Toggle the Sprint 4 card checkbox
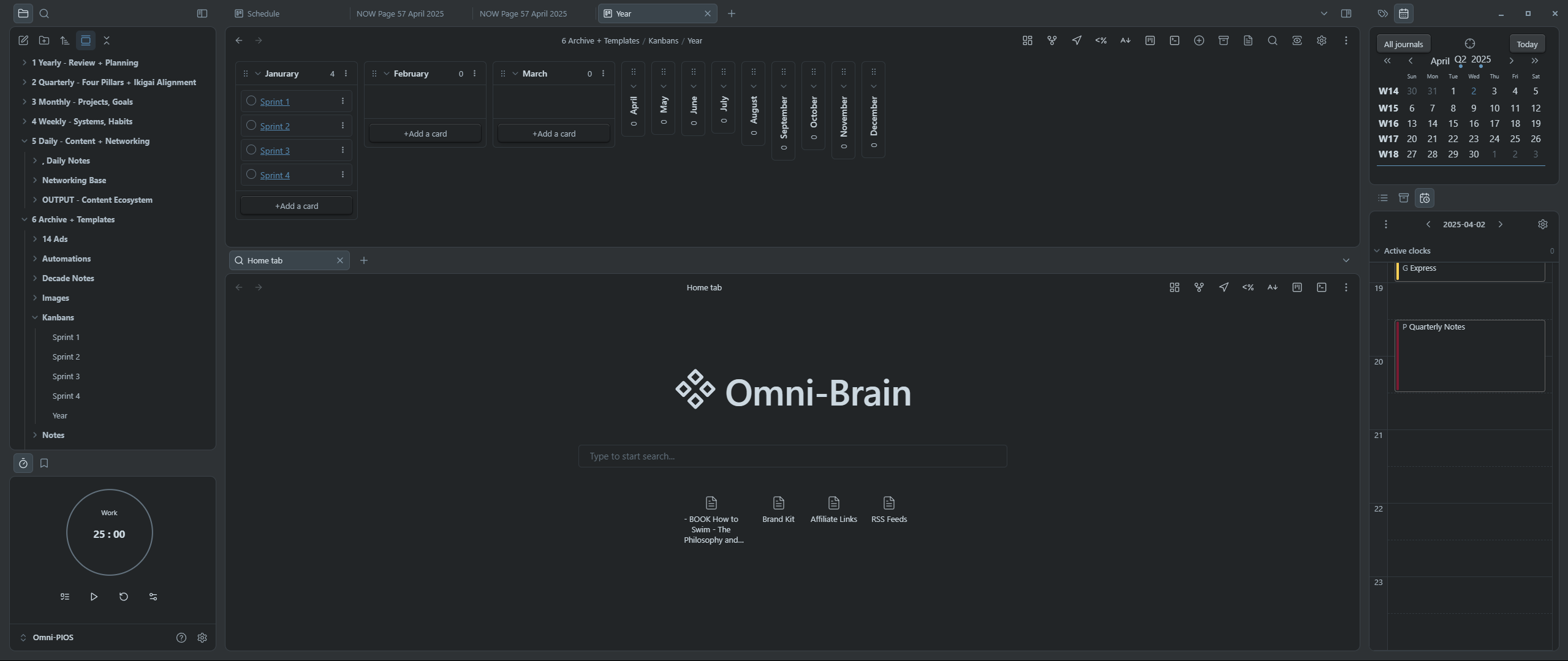 [x=251, y=175]
